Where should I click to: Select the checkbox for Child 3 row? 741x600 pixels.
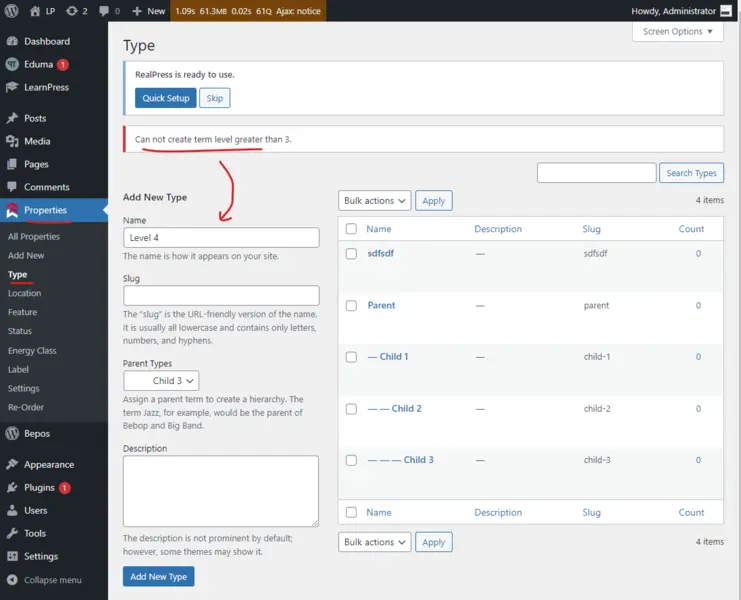pos(351,460)
